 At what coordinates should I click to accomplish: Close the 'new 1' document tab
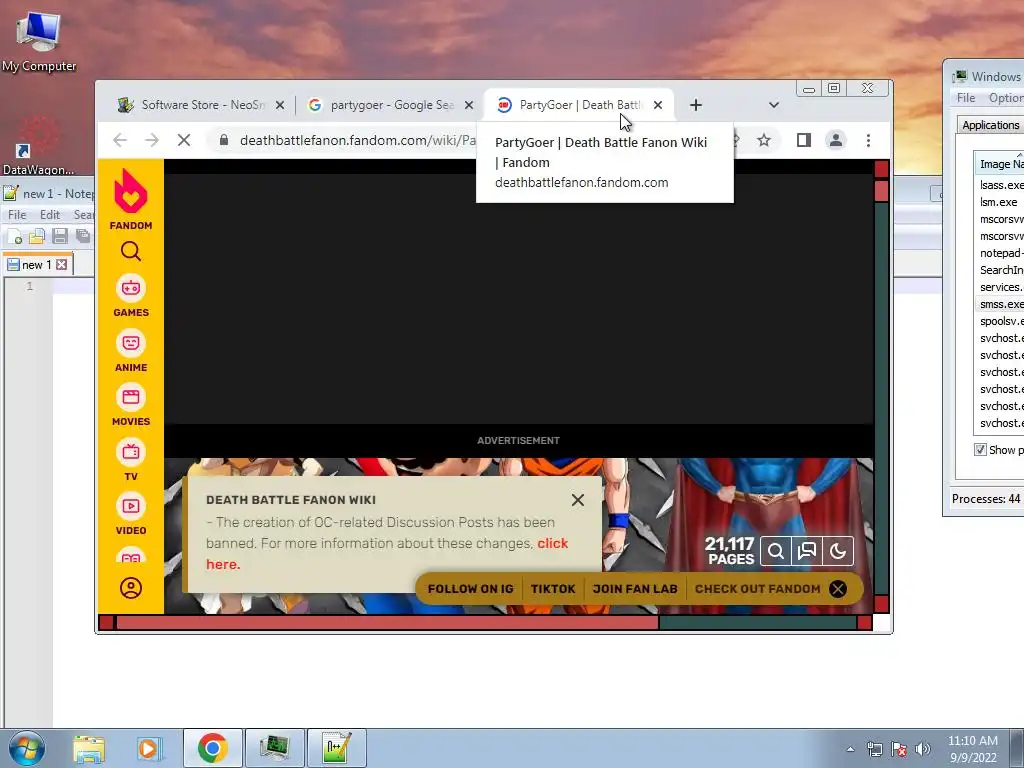[x=61, y=264]
